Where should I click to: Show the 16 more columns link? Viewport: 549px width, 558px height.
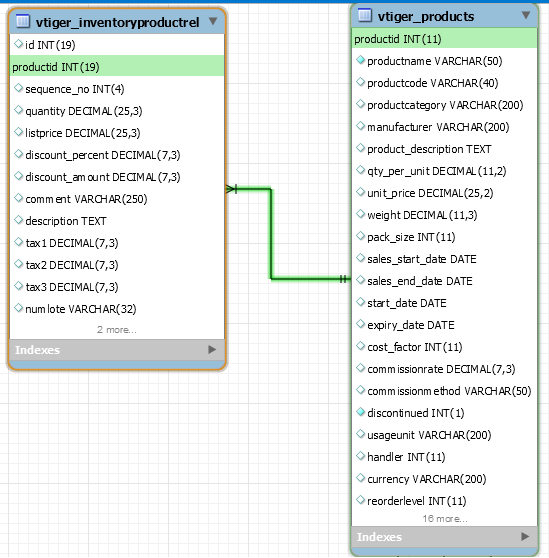(x=445, y=518)
